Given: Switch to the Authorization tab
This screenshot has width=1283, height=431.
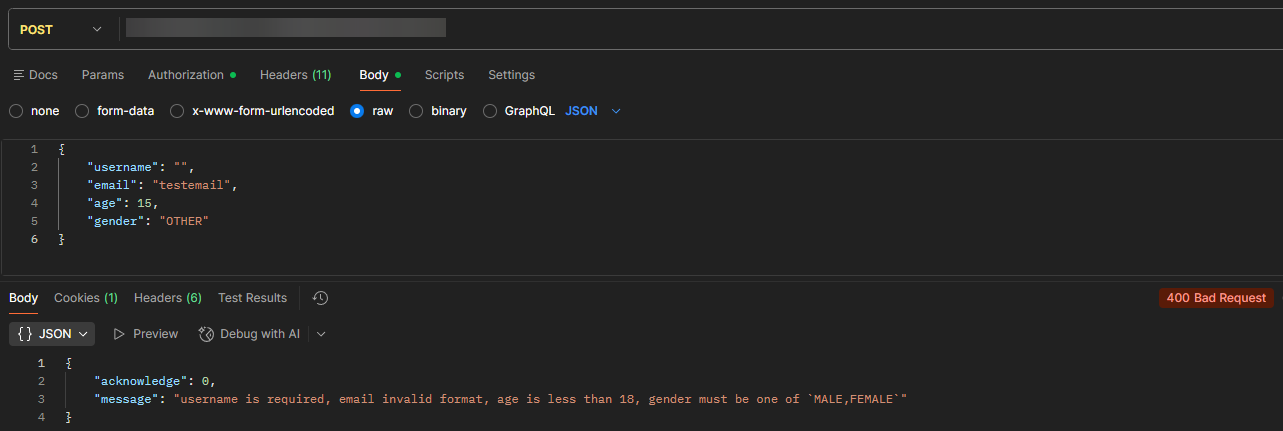Looking at the screenshot, I should [x=192, y=75].
